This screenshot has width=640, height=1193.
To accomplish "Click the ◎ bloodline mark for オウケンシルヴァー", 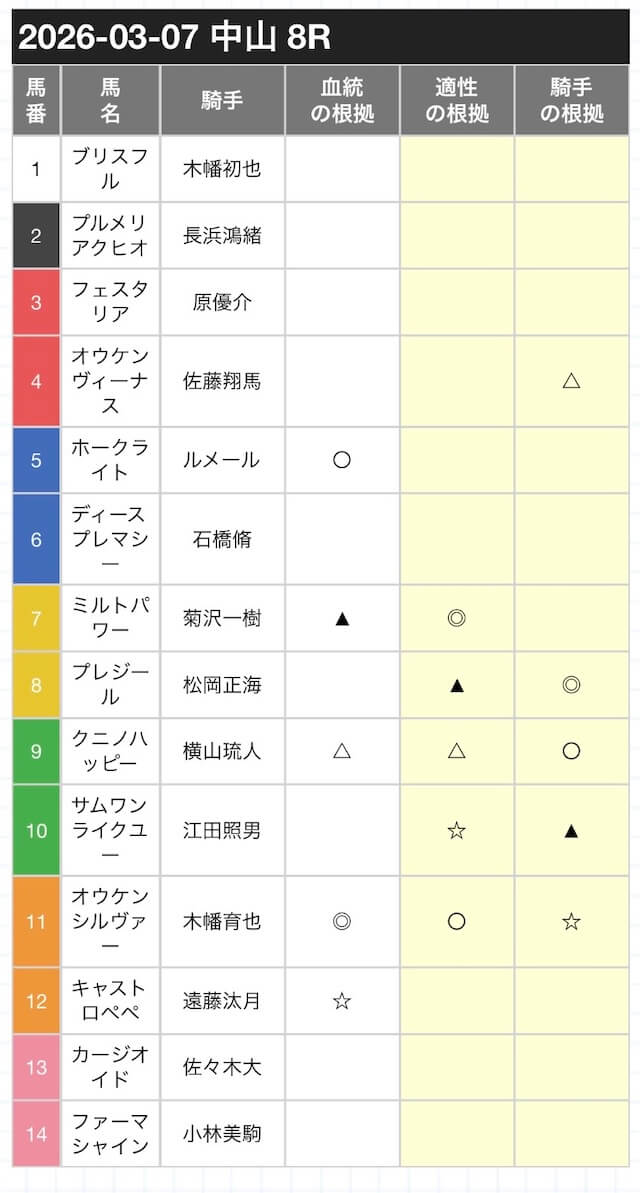I will [x=342, y=921].
